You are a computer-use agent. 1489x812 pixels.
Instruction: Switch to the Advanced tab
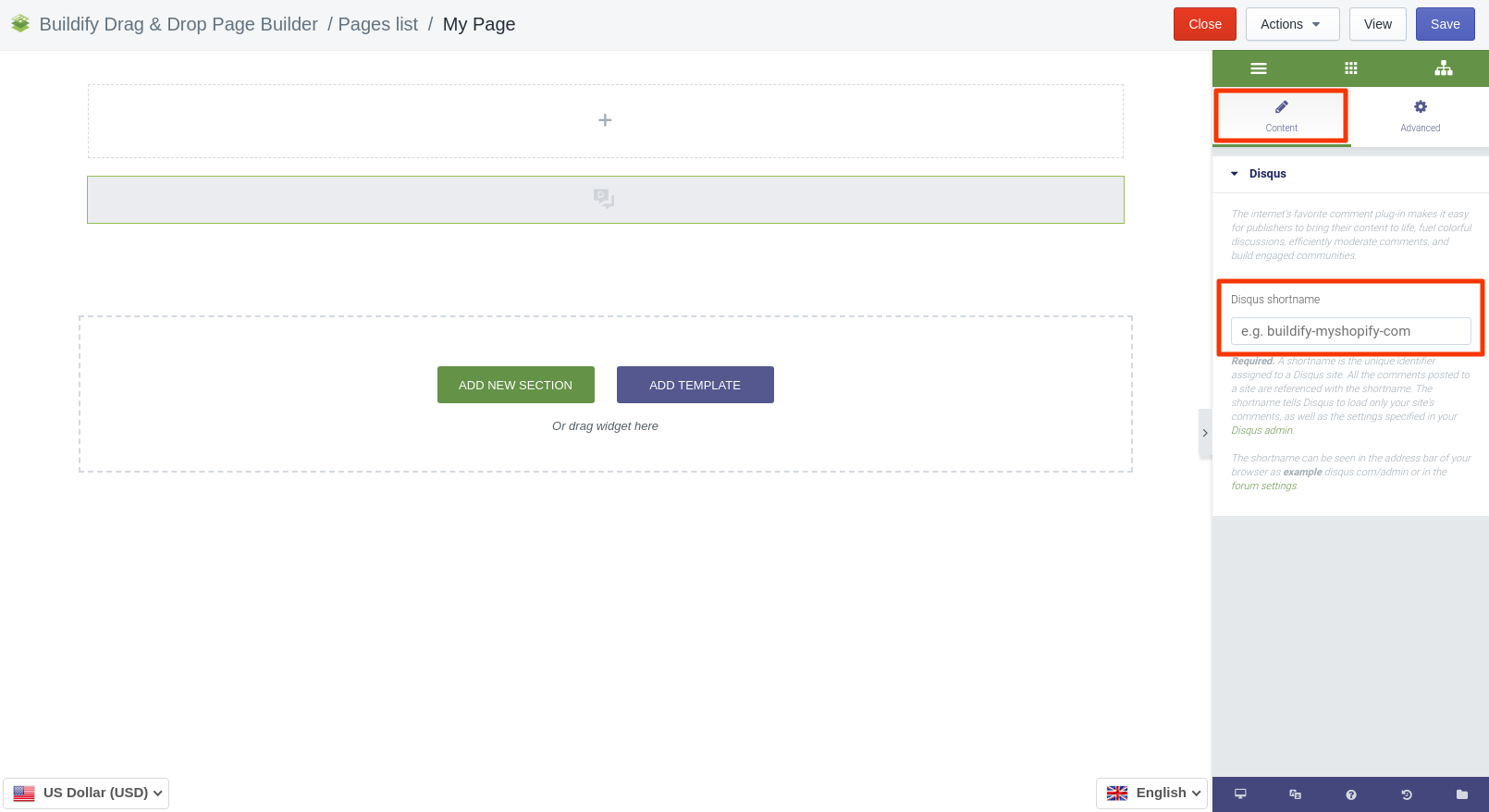pos(1420,116)
